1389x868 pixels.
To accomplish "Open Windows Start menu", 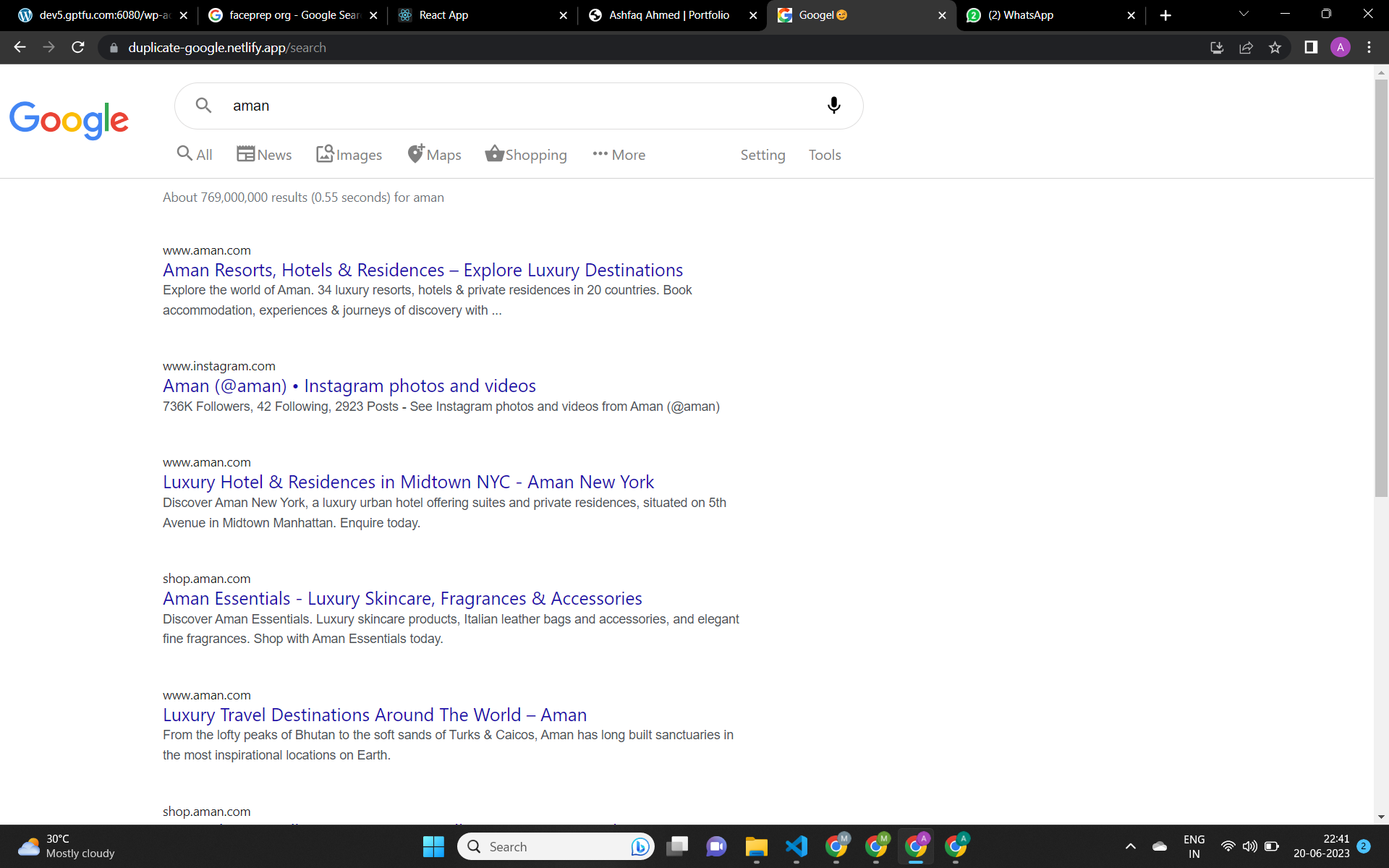I will [x=433, y=846].
